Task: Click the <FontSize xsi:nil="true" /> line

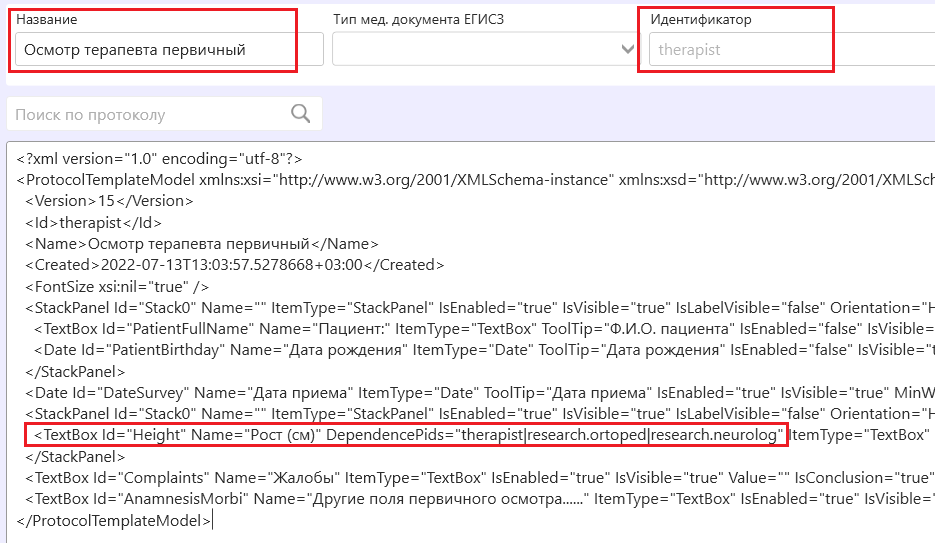Action: (x=117, y=286)
